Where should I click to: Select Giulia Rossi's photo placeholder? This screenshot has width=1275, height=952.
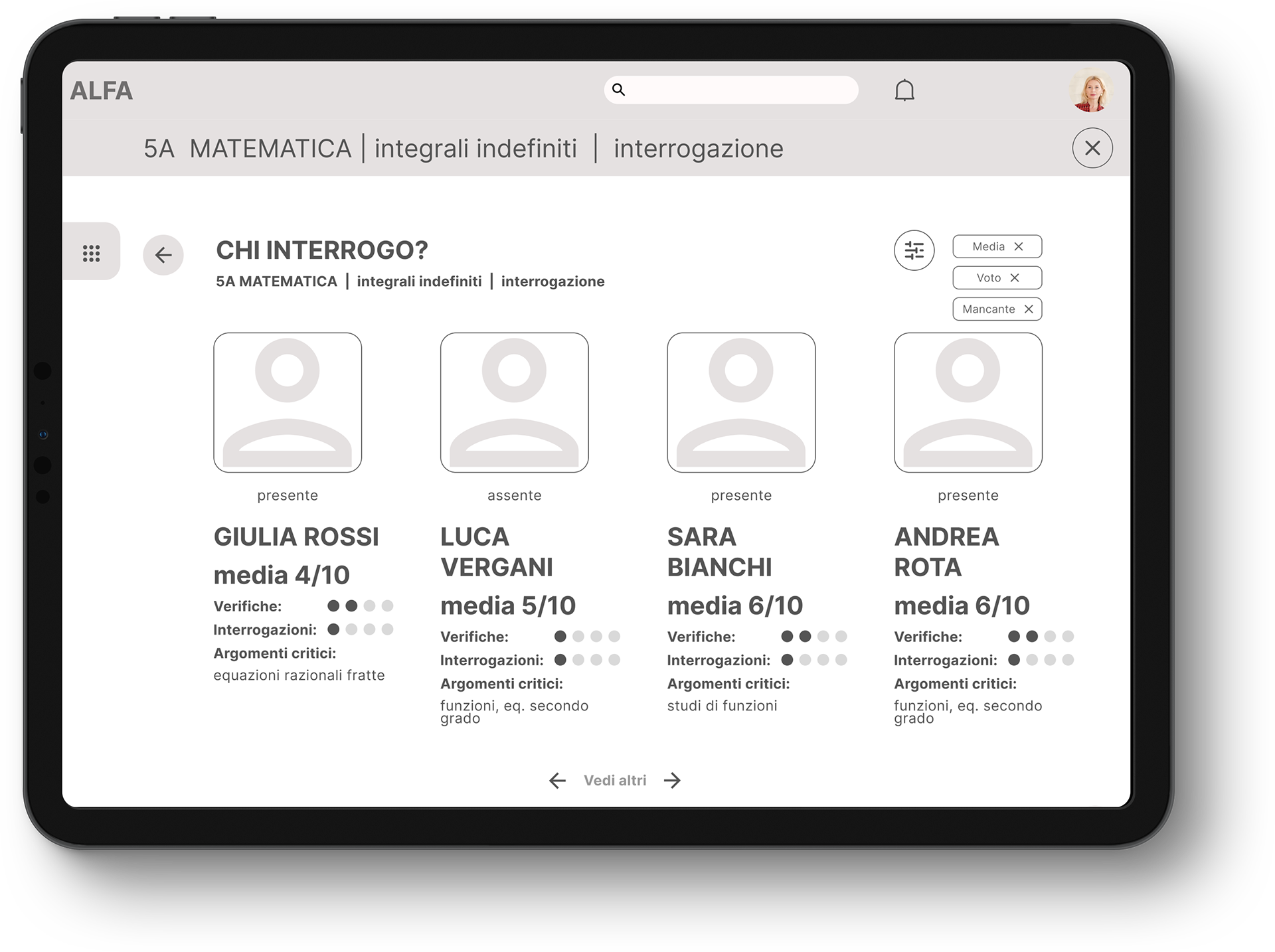tap(288, 402)
